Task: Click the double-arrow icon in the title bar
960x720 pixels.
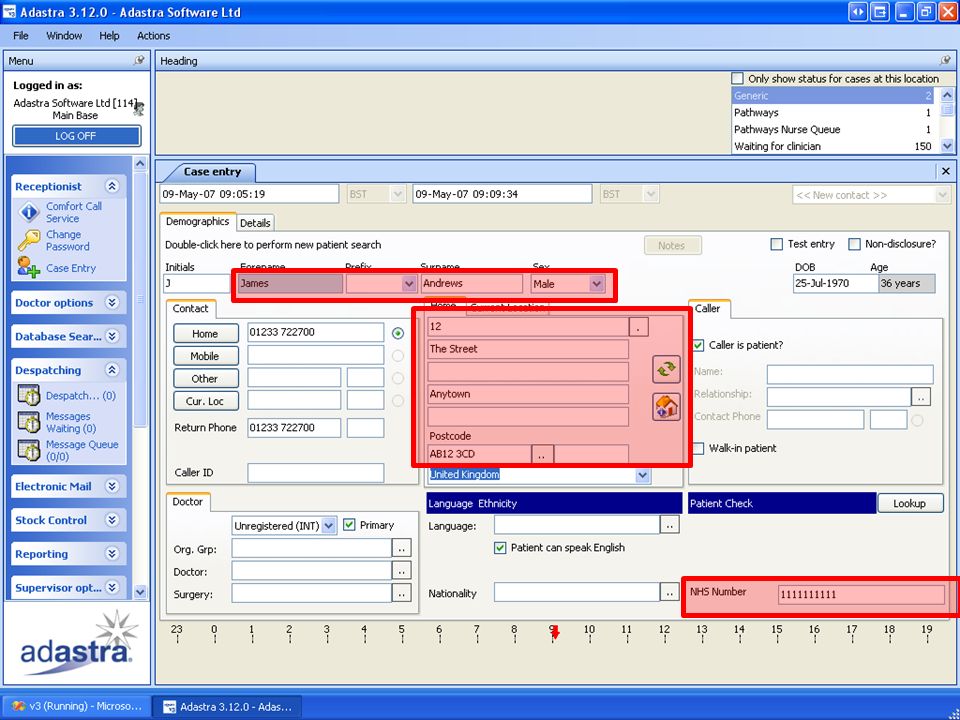Action: click(858, 12)
